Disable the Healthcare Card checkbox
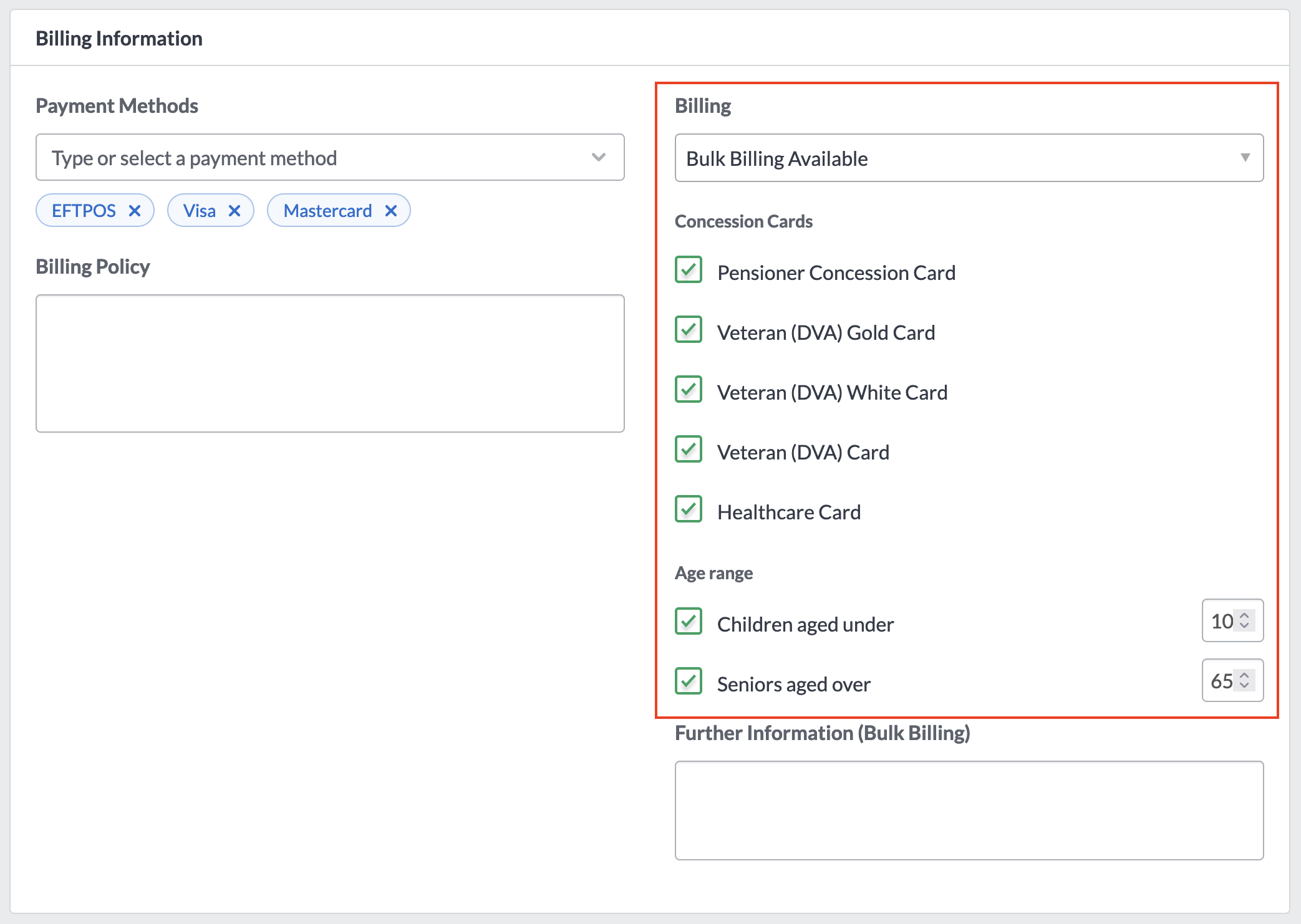 point(689,509)
